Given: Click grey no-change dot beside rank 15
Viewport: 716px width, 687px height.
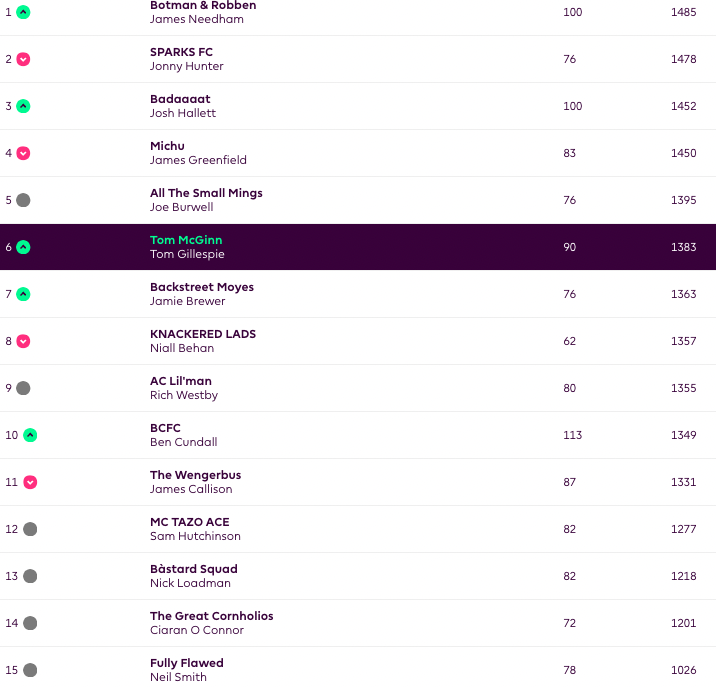Looking at the screenshot, I should click(30, 670).
